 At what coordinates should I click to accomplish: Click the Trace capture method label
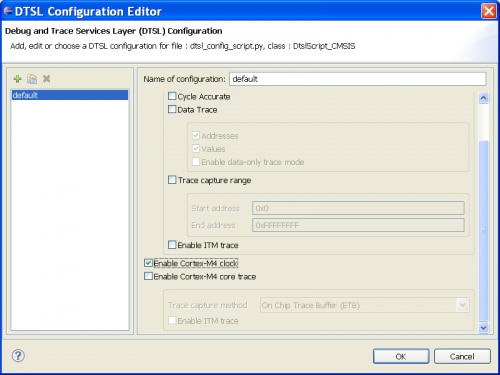pyautogui.click(x=208, y=305)
